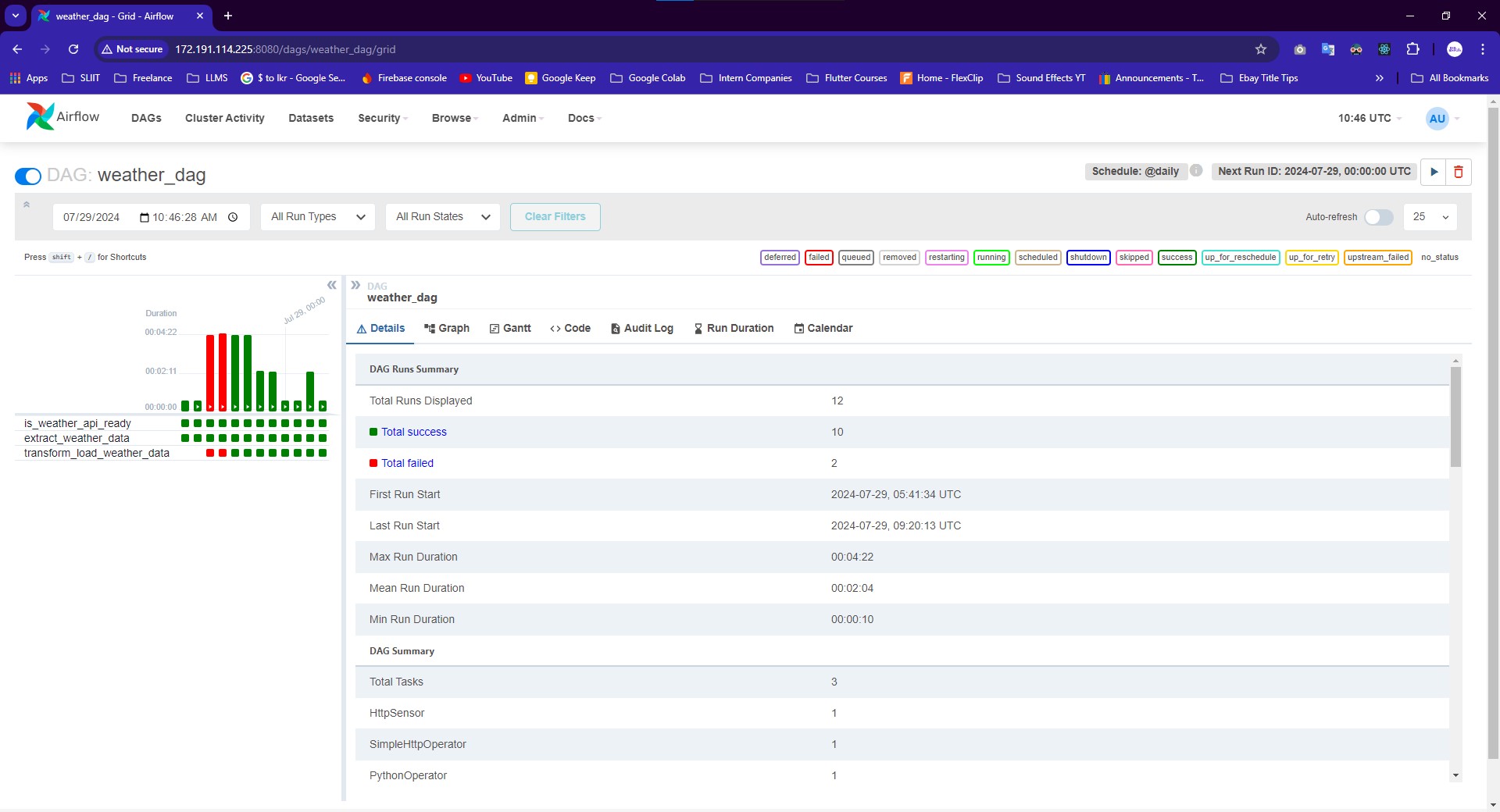The height and width of the screenshot is (812, 1500).
Task: Bookmark this page with the star icon
Action: point(1260,49)
